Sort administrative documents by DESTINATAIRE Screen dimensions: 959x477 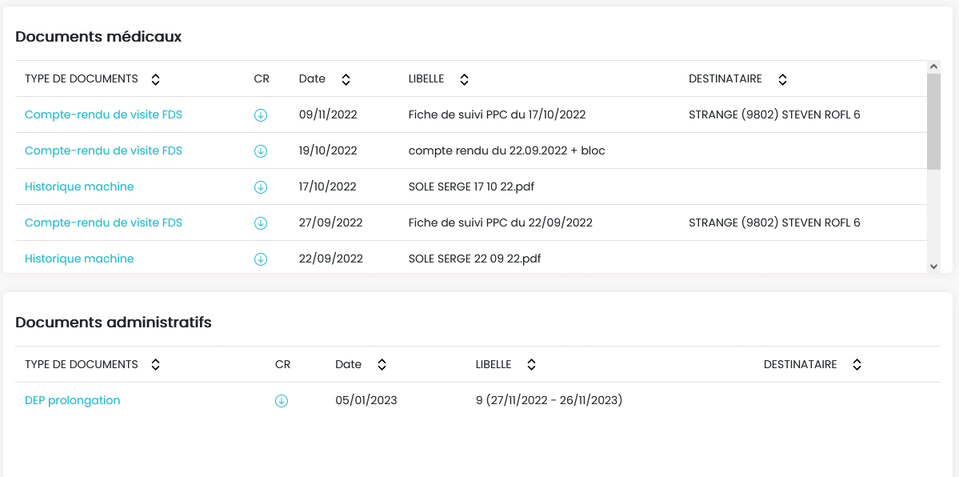coord(857,365)
